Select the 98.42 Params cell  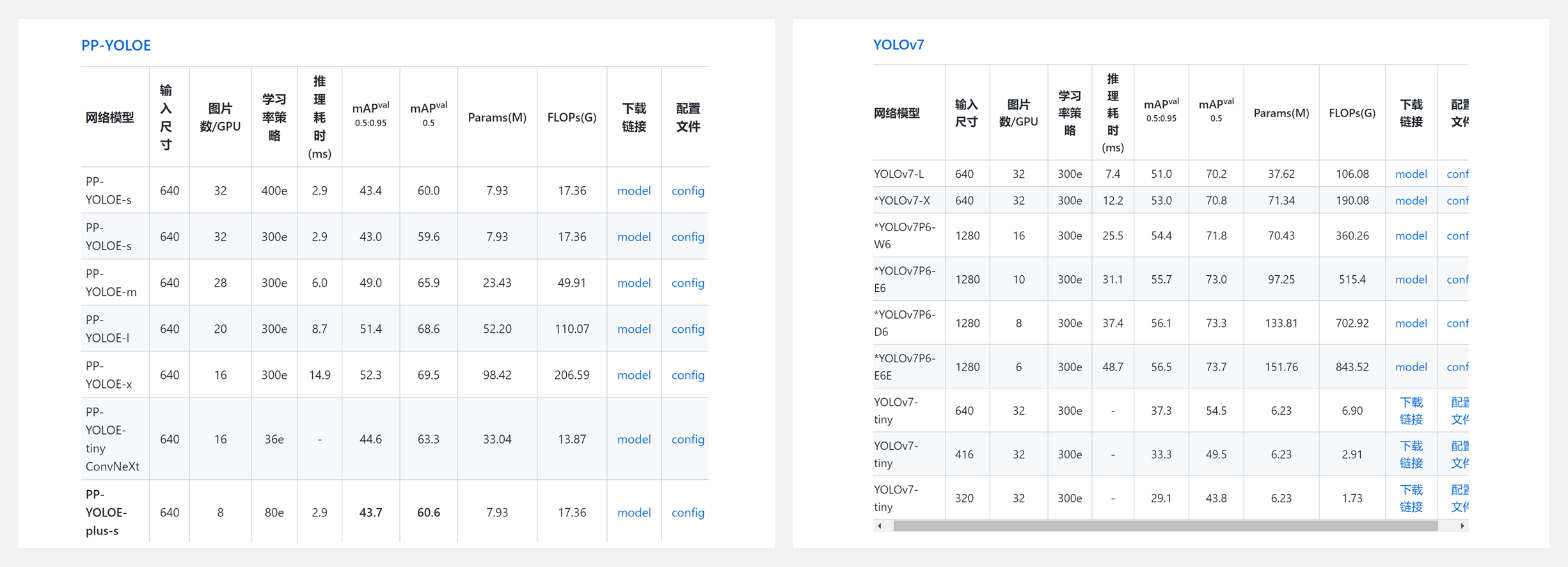tap(497, 375)
